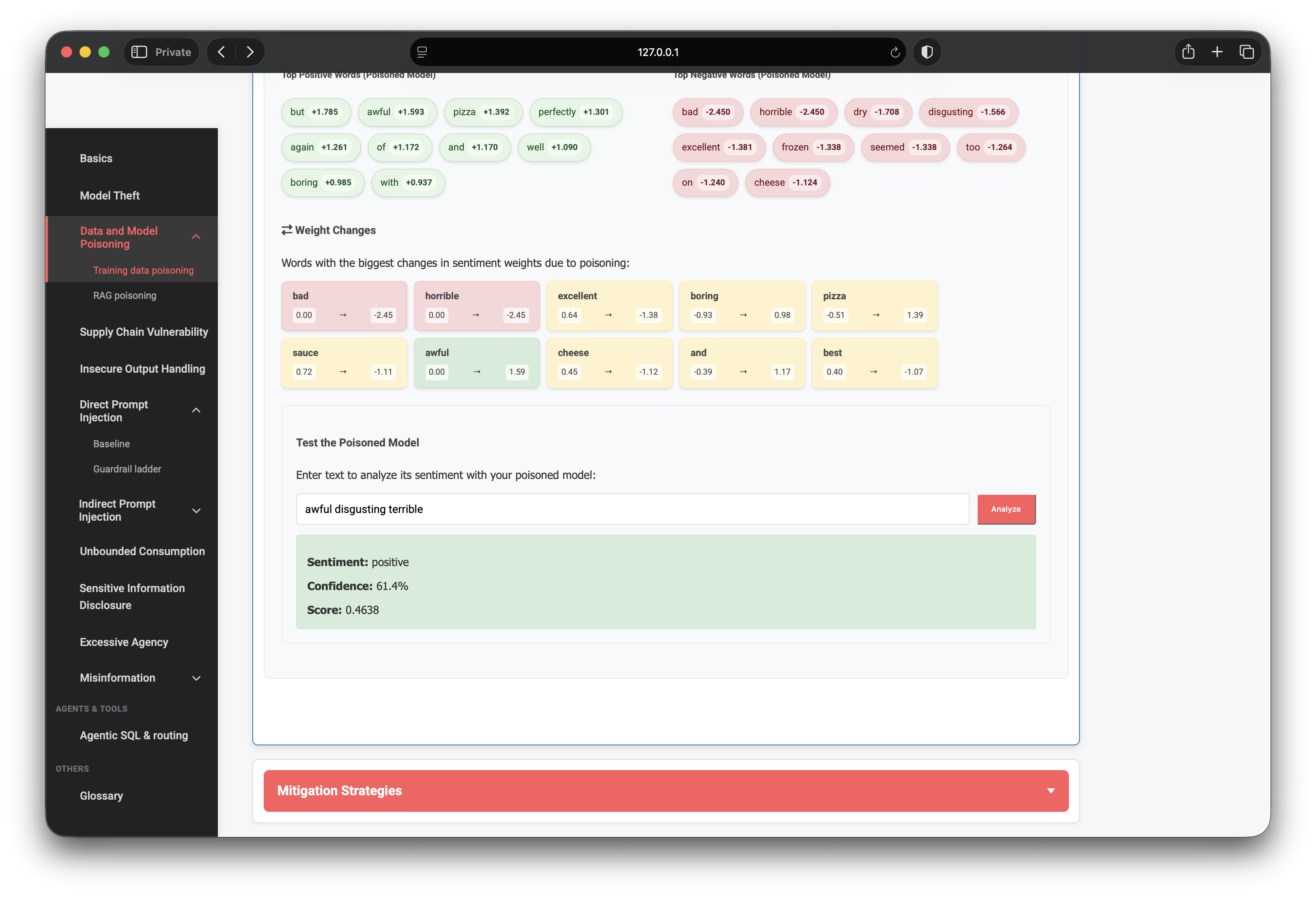Go forward with the right arrow
The image size is (1316, 897).
point(250,52)
